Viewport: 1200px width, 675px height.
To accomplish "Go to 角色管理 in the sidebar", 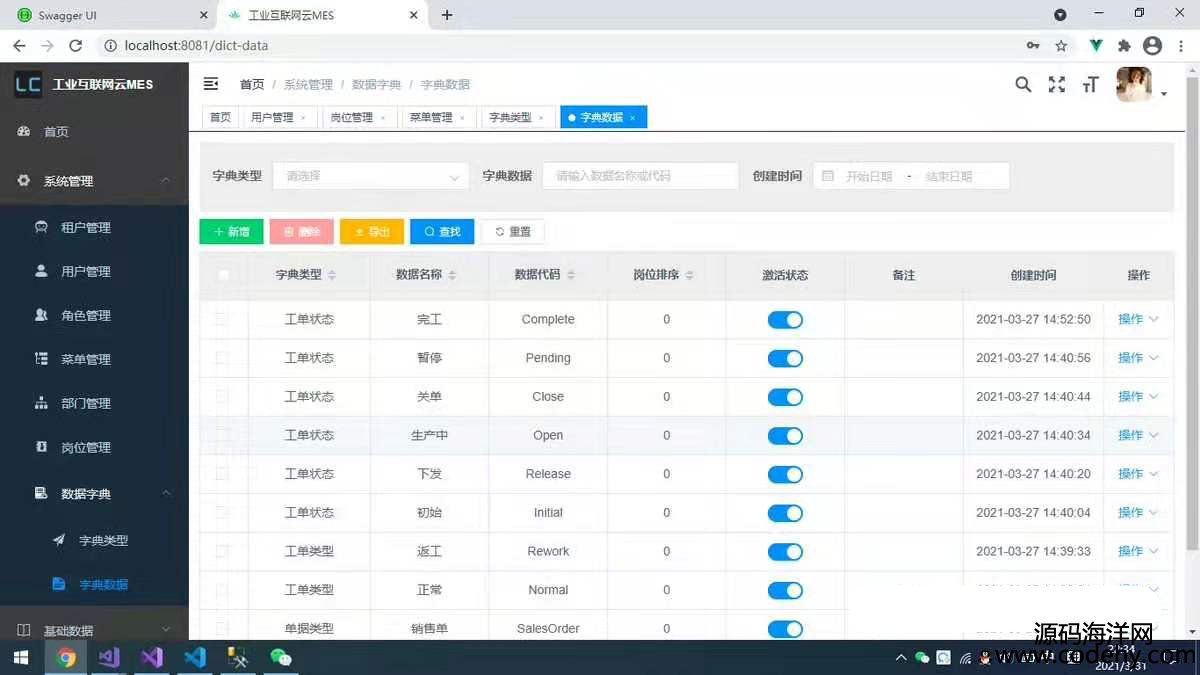I will point(86,316).
